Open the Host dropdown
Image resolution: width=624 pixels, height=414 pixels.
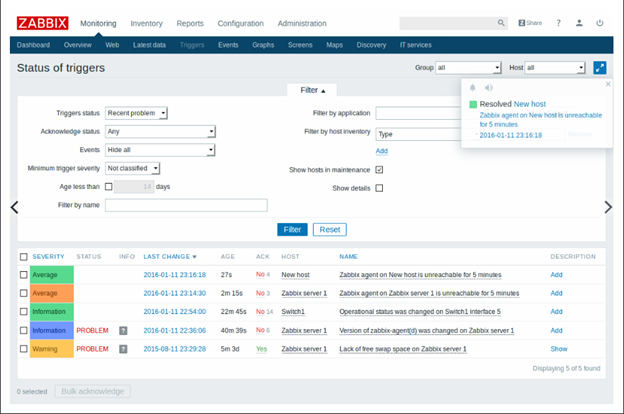coord(555,68)
